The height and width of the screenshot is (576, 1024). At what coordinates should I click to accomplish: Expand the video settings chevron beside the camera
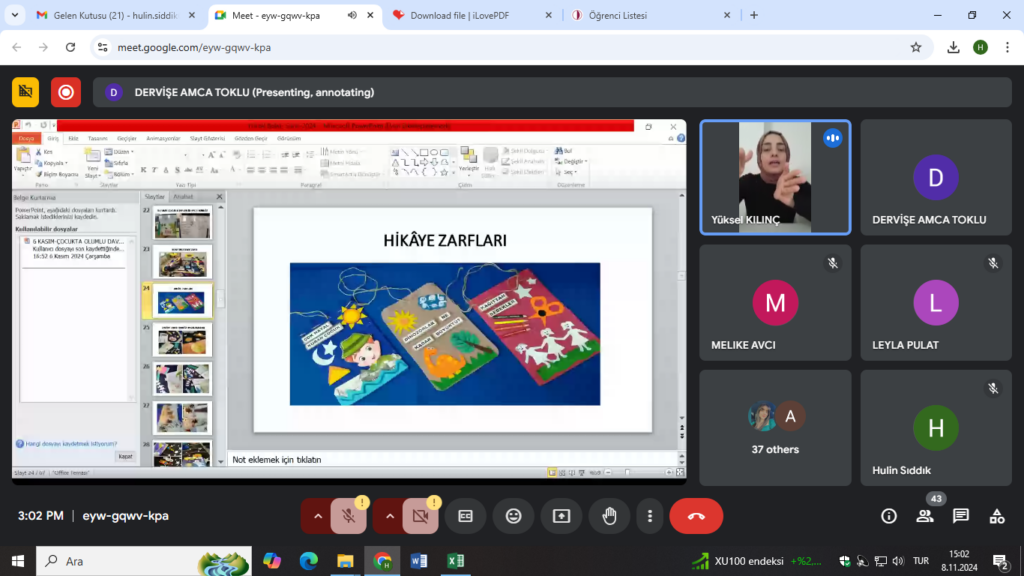pos(390,516)
